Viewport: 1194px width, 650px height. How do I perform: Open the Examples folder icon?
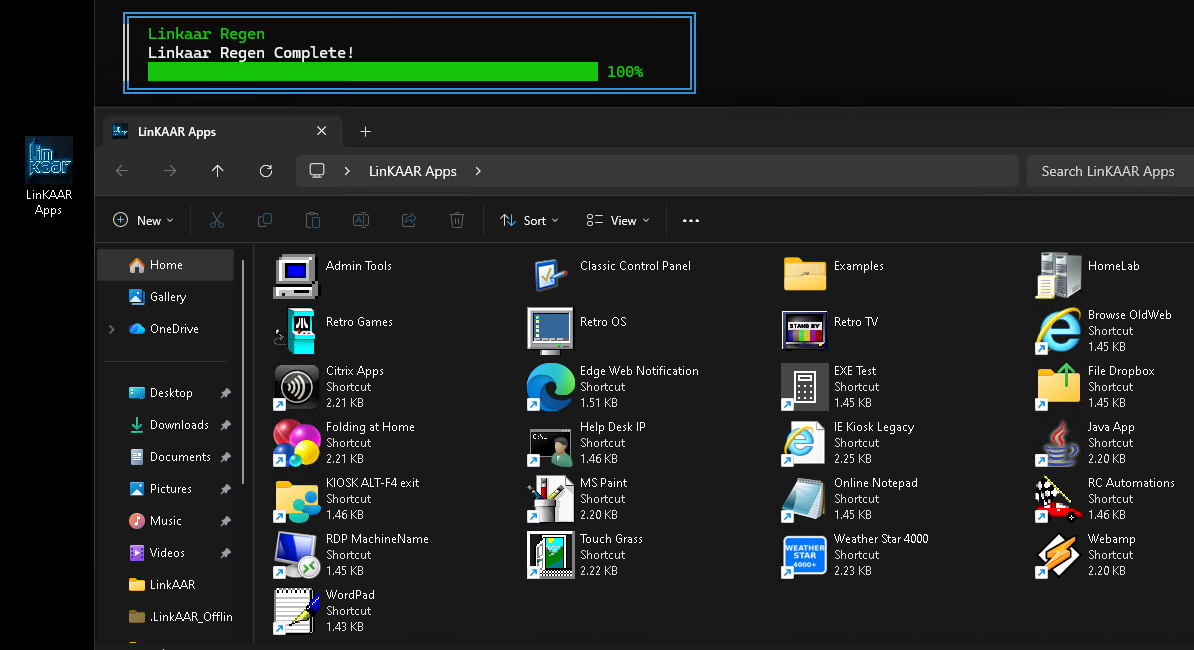[x=804, y=274]
